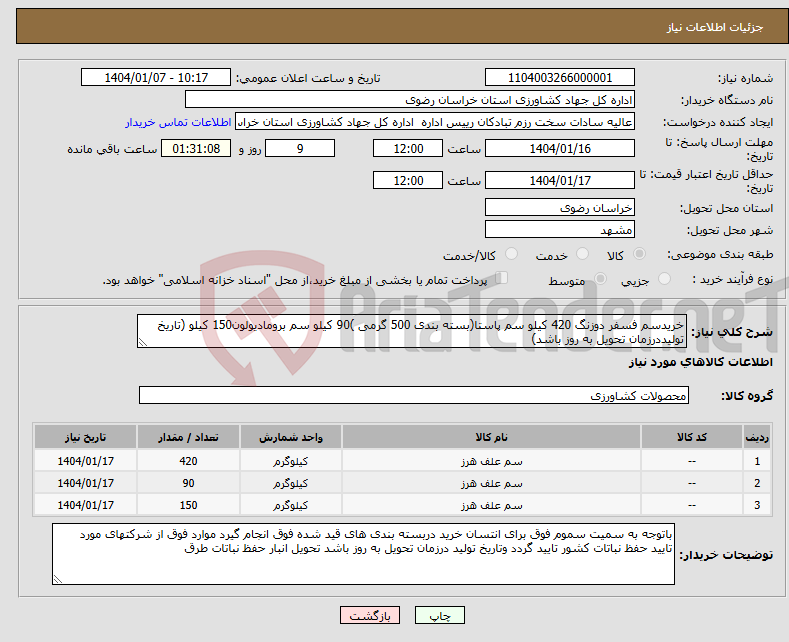This screenshot has height=642, width=789.
Task: Click the response deadline date 1404/01/16 field
Action: pos(560,148)
